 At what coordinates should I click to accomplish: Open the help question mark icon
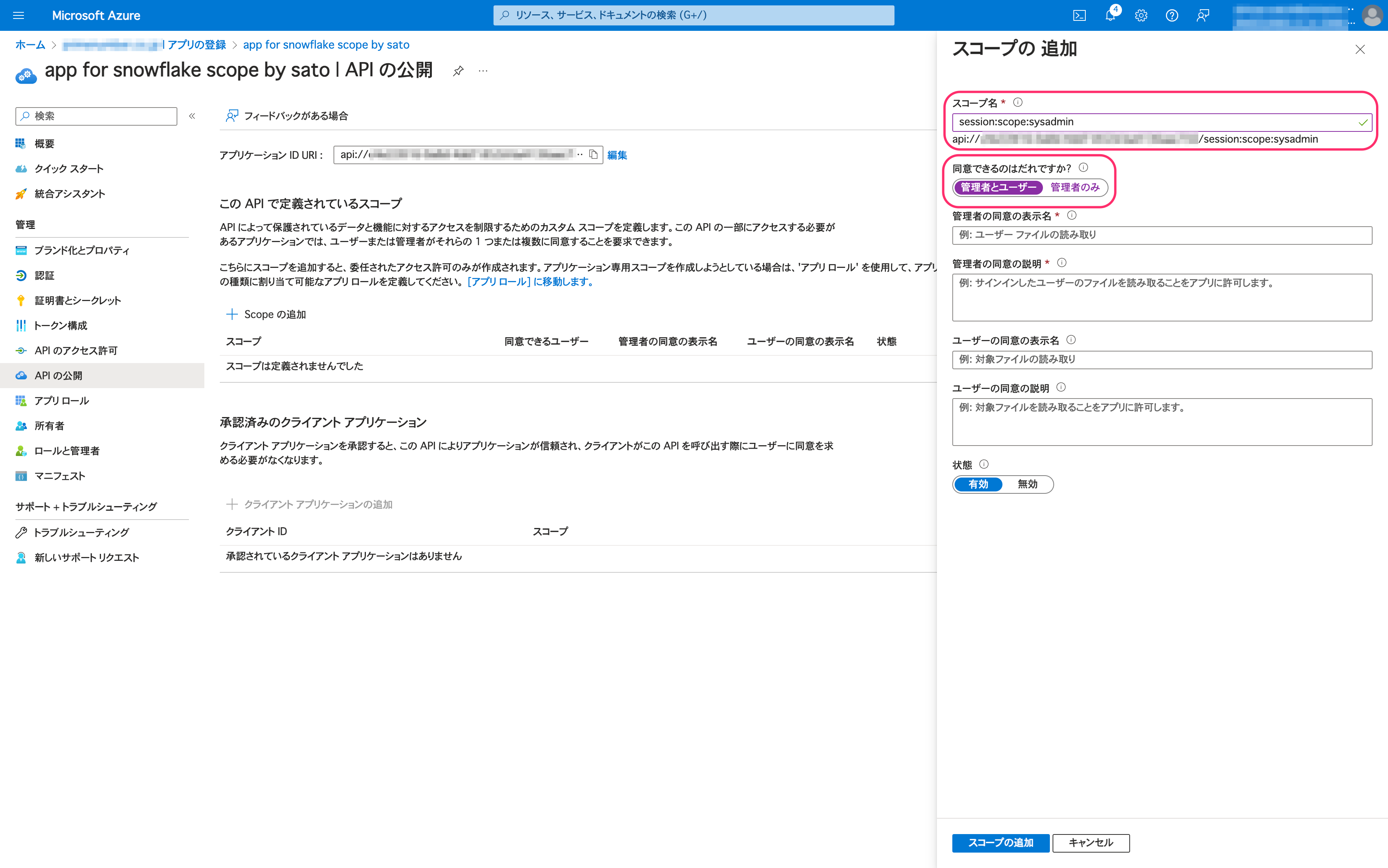(1172, 15)
